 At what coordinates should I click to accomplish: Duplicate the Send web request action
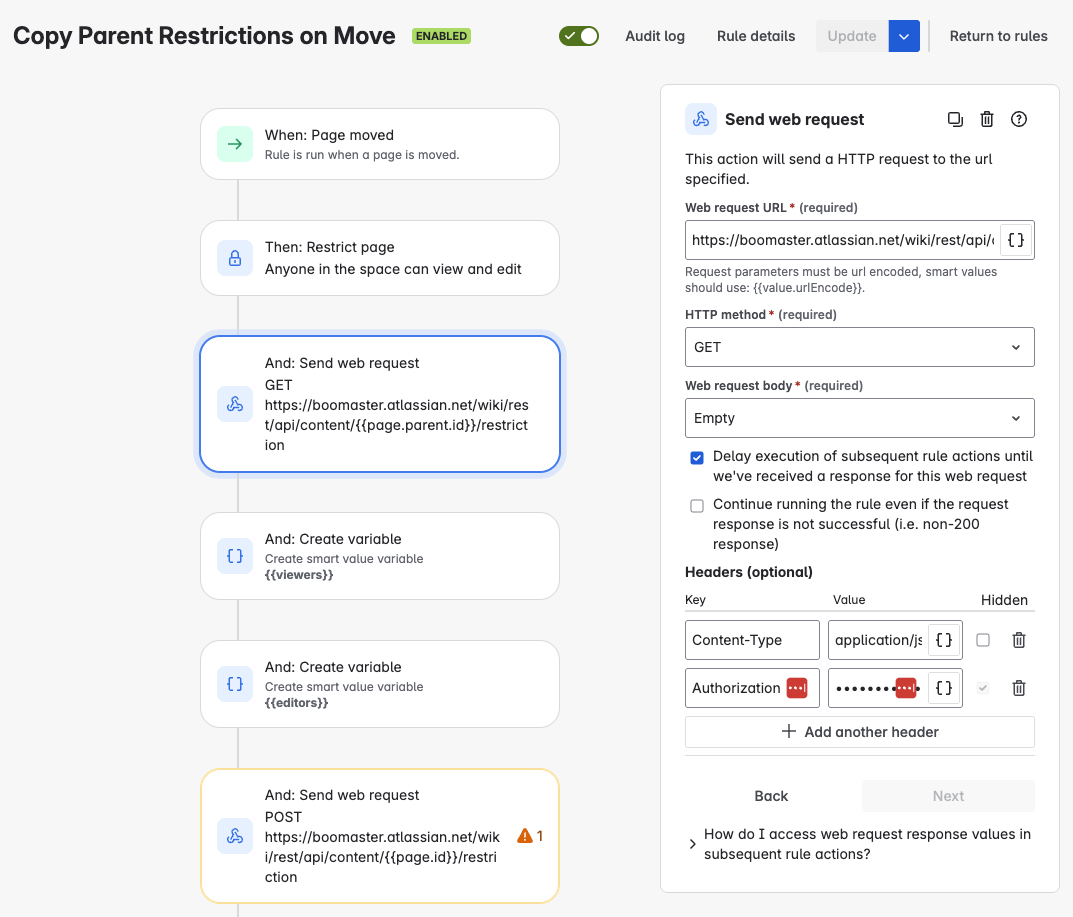pos(955,119)
